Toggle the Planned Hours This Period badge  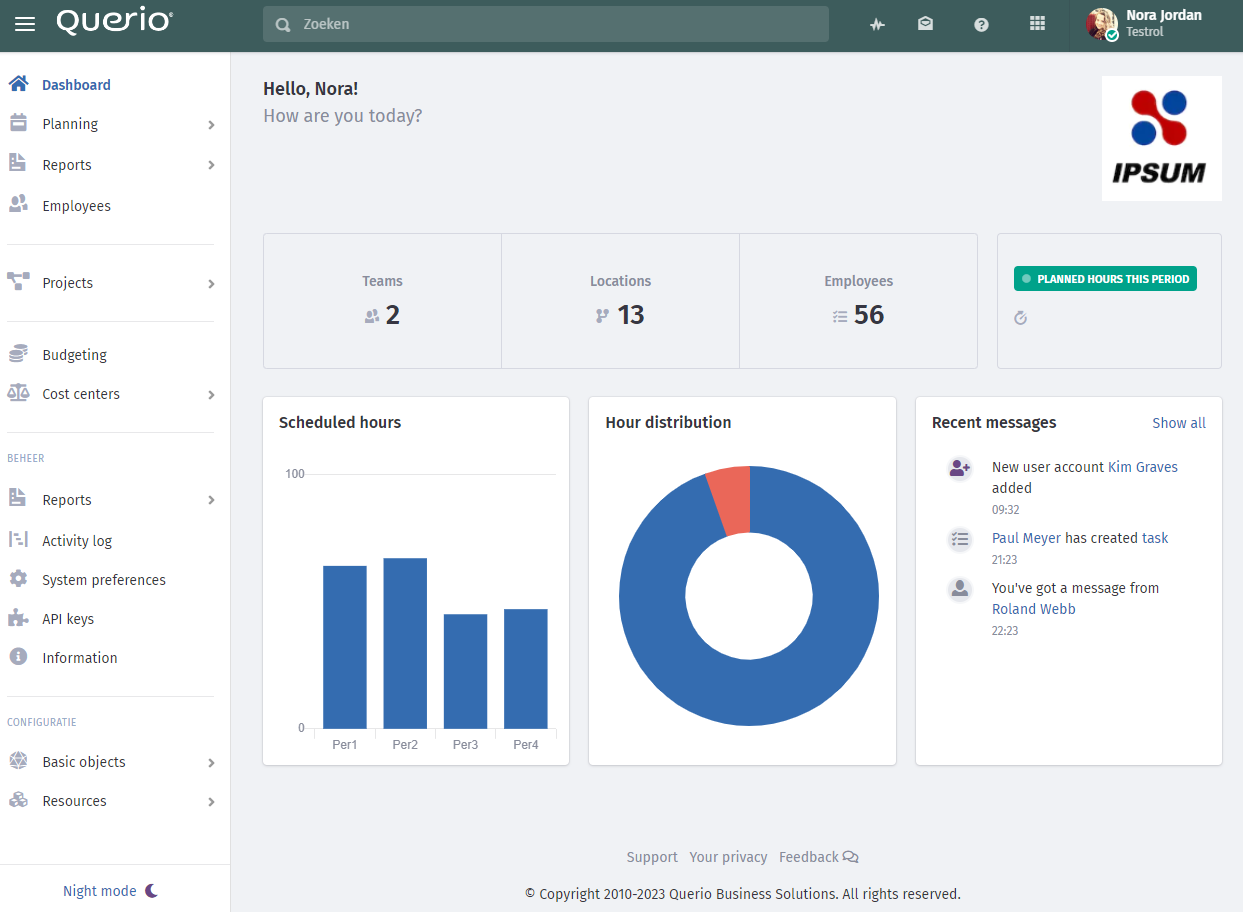point(1105,279)
